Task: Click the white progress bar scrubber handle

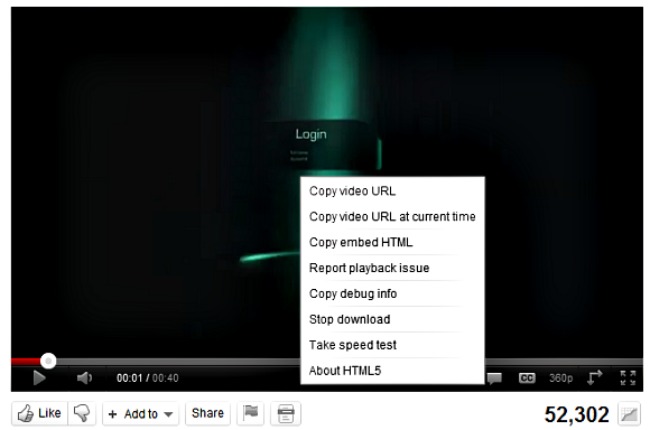Action: coord(48,360)
